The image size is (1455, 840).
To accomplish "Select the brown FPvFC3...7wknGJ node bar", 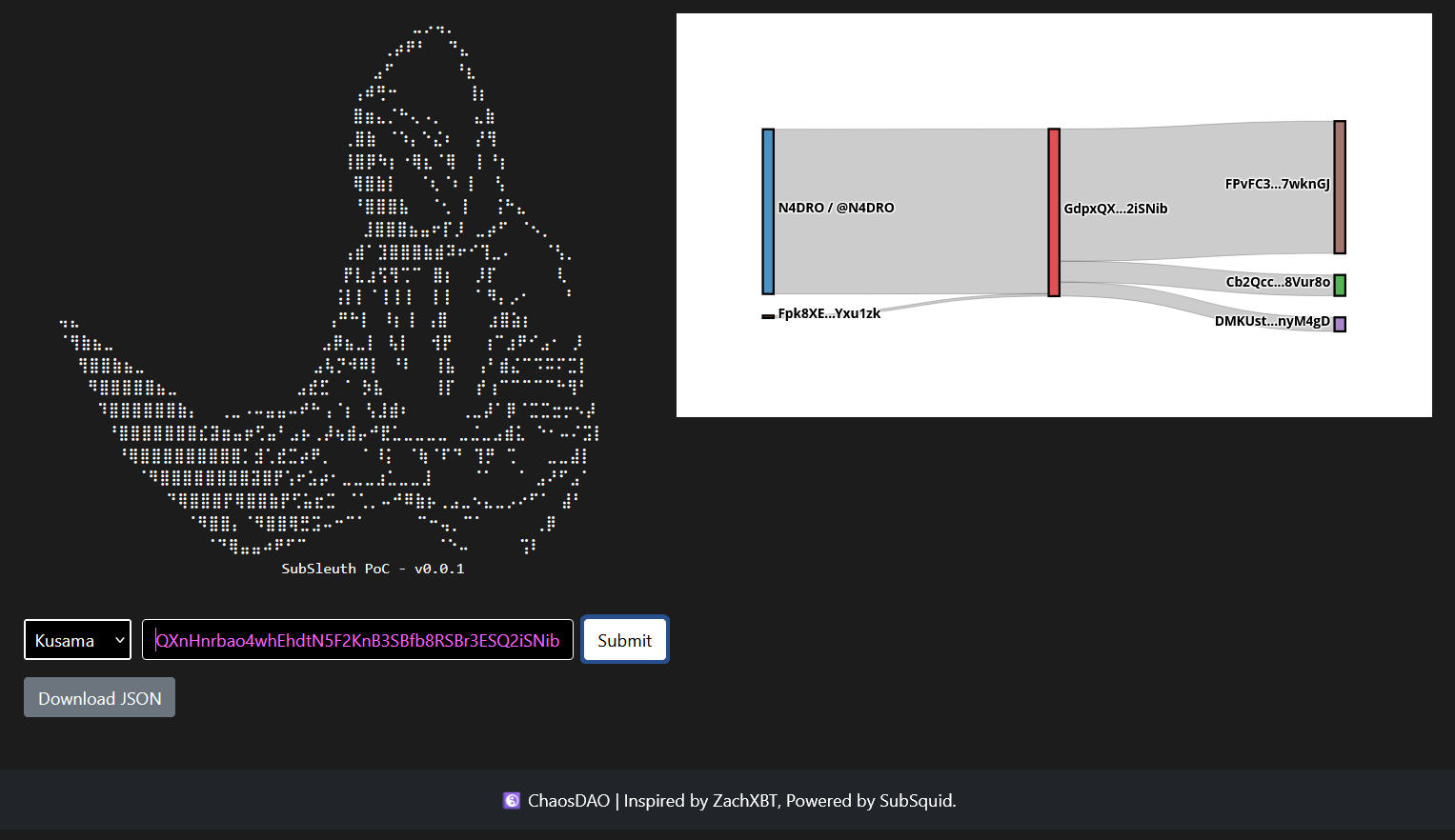I will tap(1340, 187).
